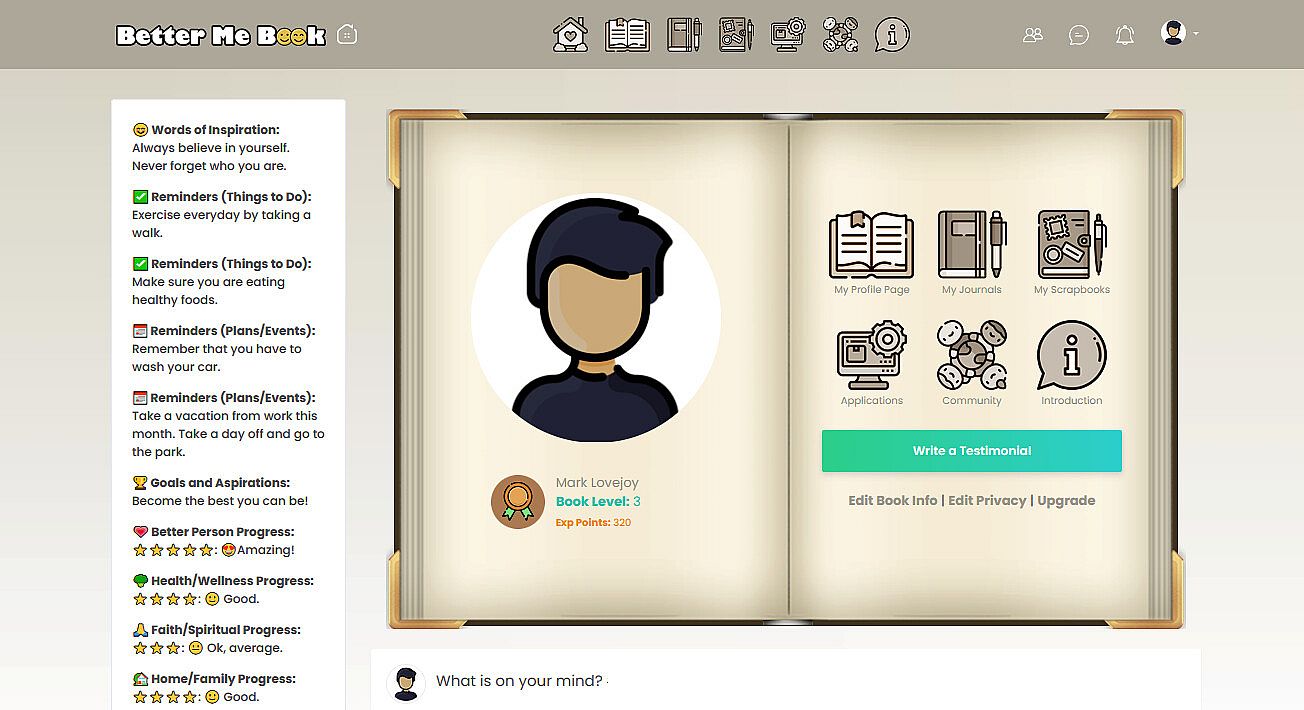
Task: Click the small avatar beside the post box
Action: point(406,683)
